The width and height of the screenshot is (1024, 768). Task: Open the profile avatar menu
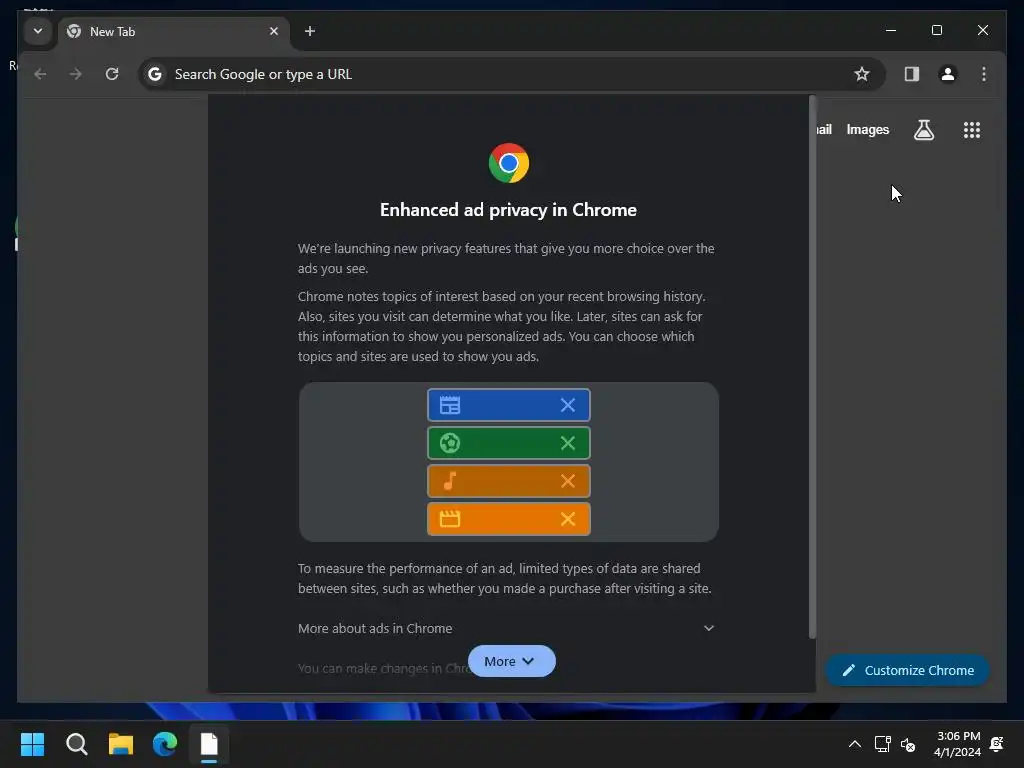[948, 74]
